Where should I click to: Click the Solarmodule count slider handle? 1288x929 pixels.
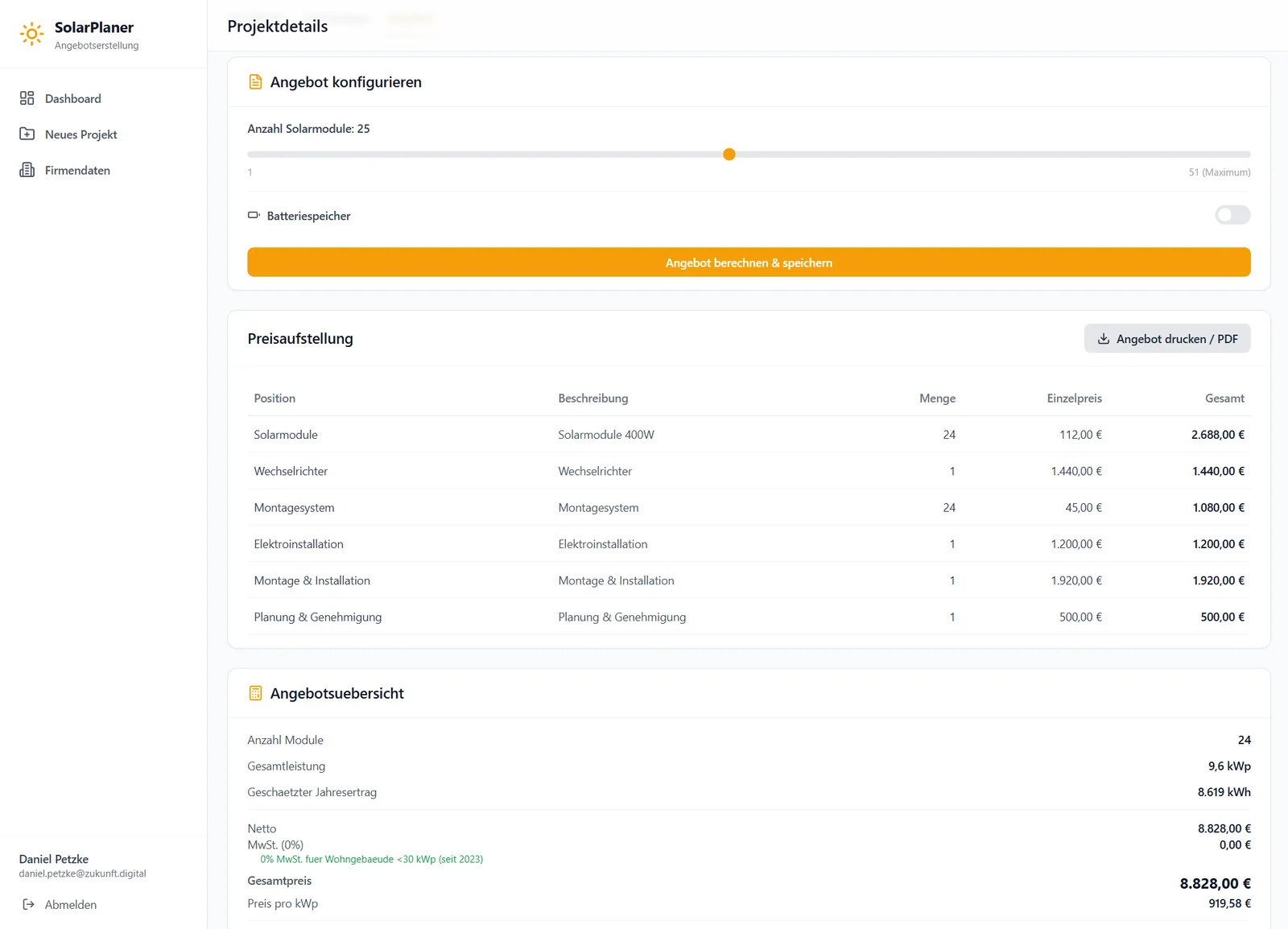click(729, 155)
